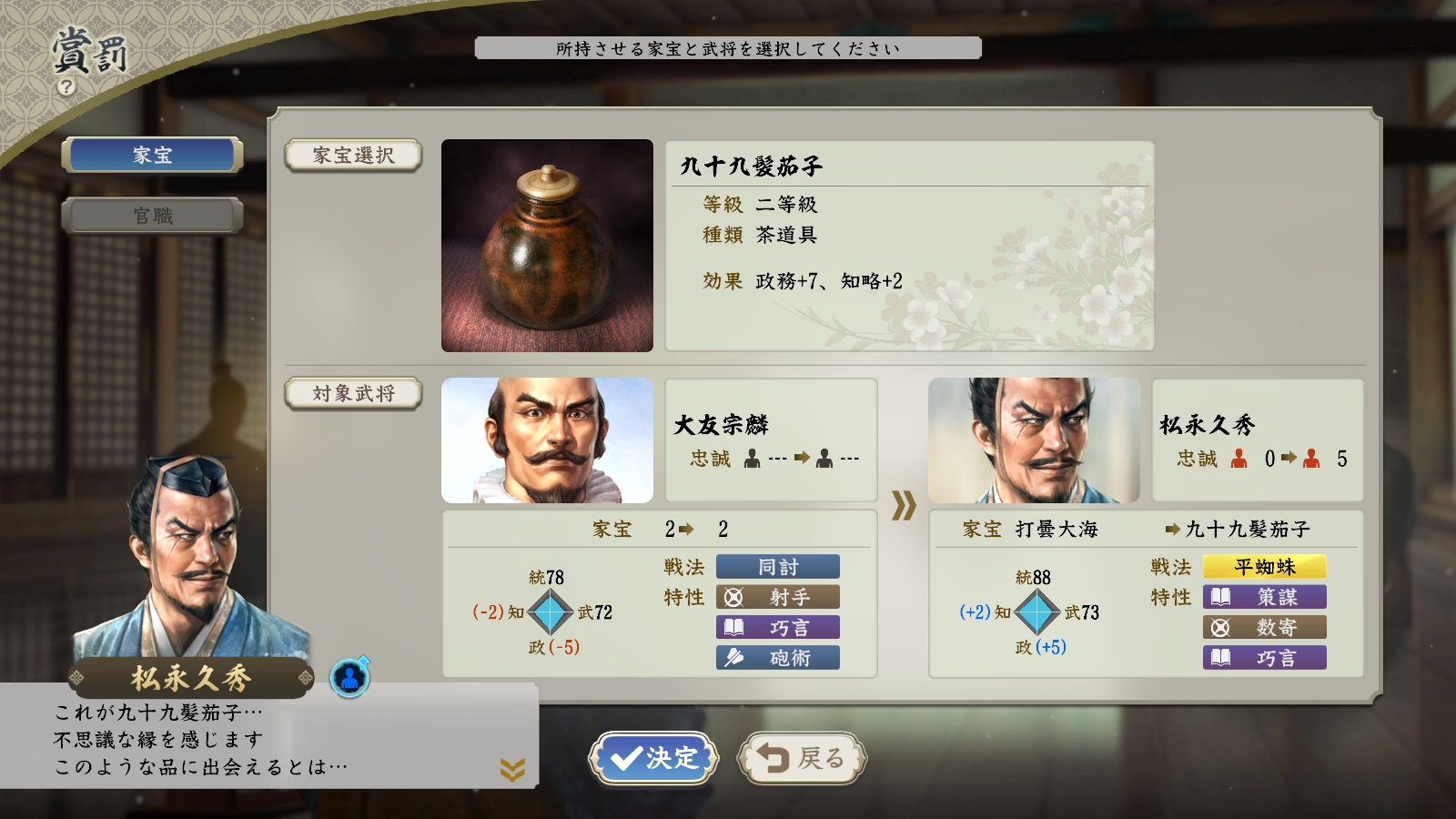The image size is (1456, 819).
Task: Click 大友宗麟's blue stat diamond
Action: [551, 612]
